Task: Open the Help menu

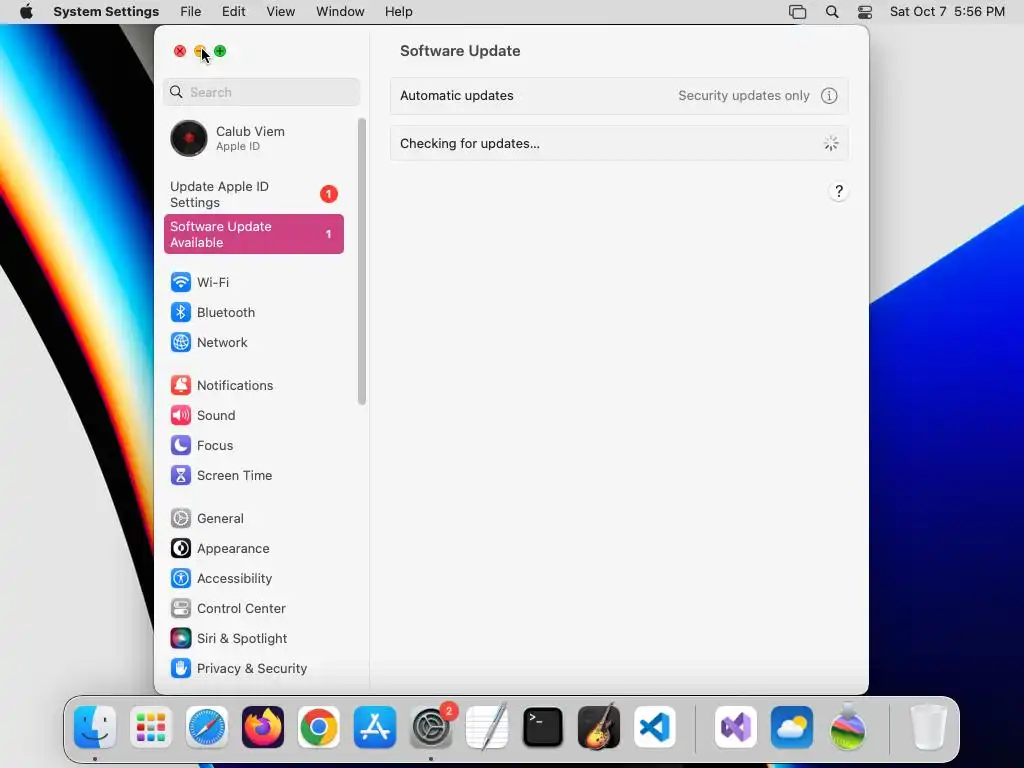Action: [x=398, y=12]
